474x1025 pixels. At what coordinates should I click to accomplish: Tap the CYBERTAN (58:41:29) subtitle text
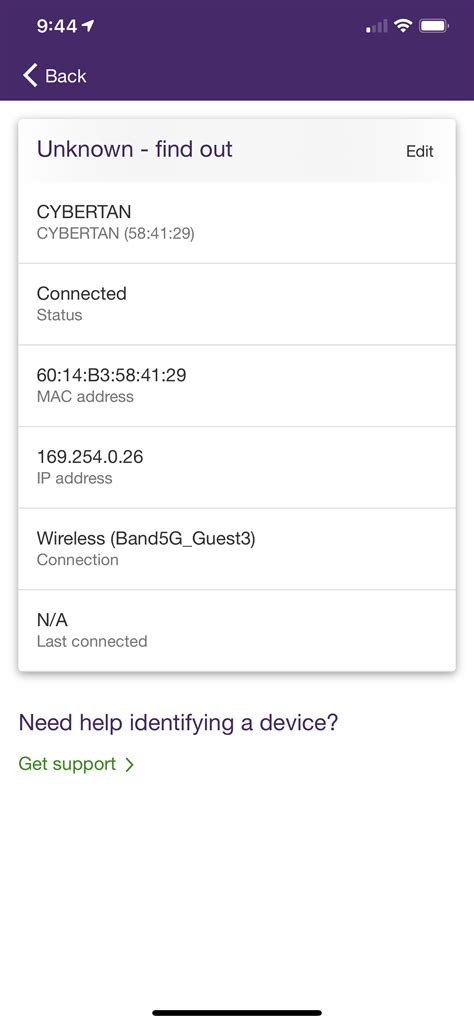point(116,233)
